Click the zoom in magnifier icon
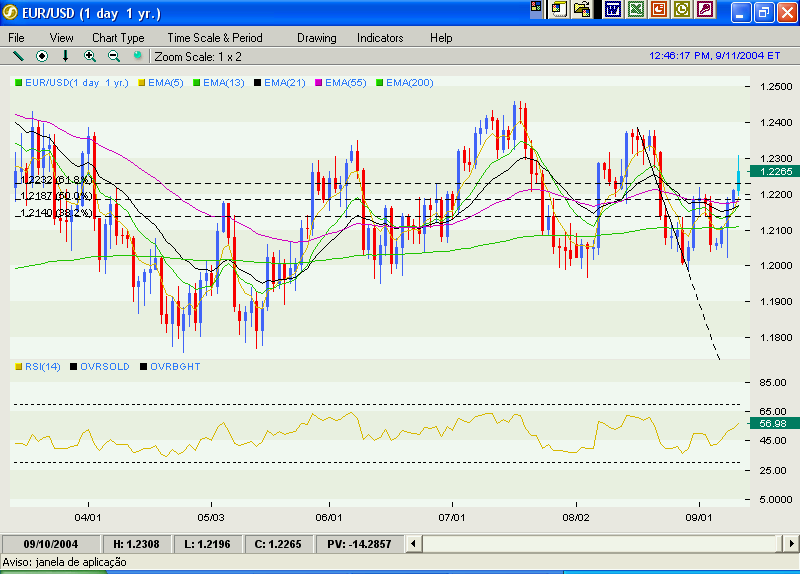Image resolution: width=800 pixels, height=574 pixels. tap(90, 56)
